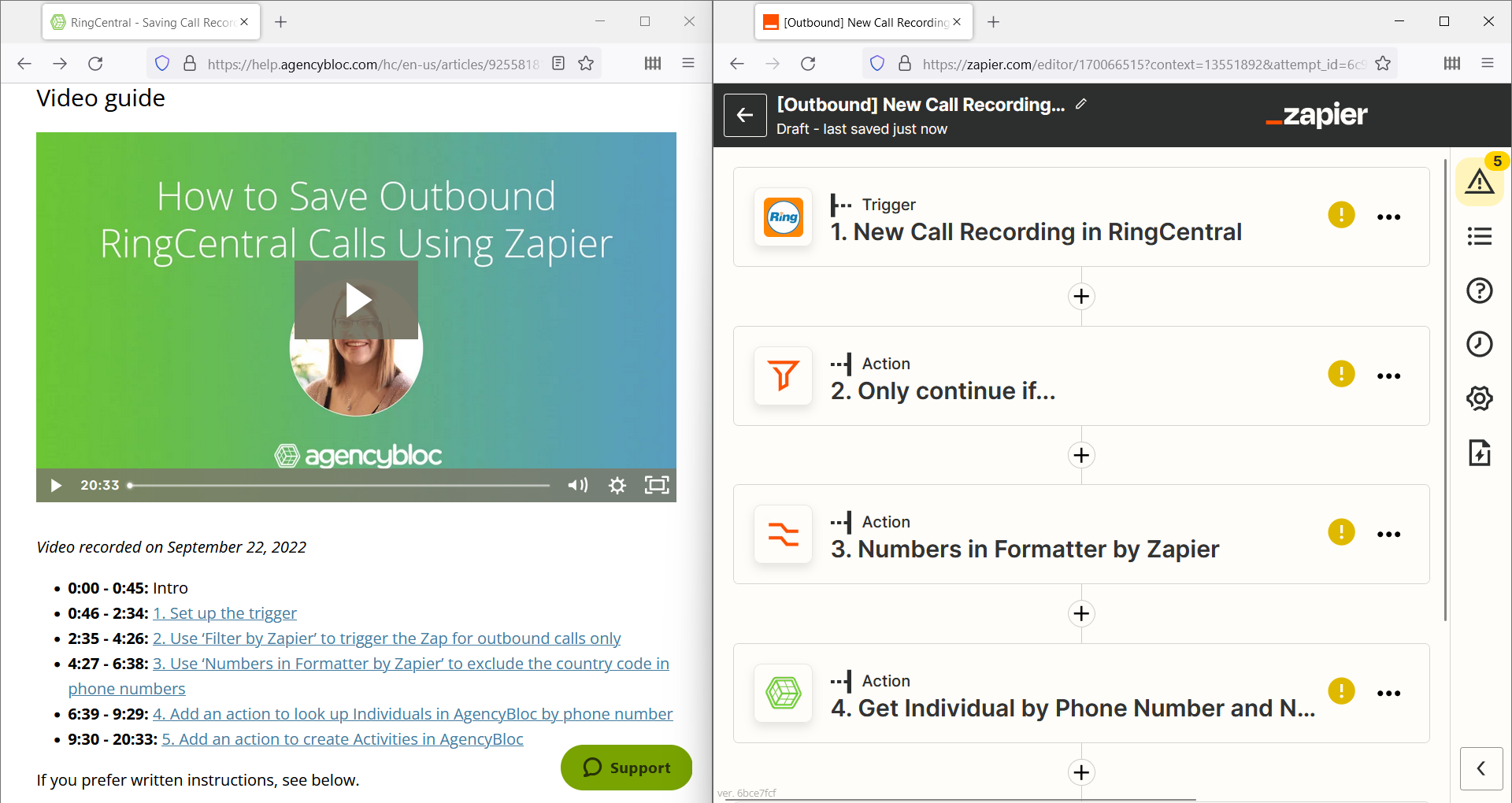Click the AgencyBloc icon on step 4

pos(782,694)
